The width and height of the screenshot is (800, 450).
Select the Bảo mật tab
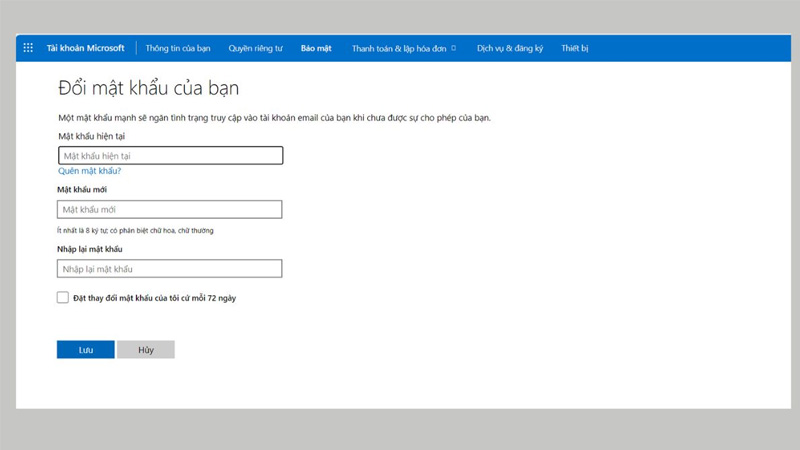tap(317, 48)
